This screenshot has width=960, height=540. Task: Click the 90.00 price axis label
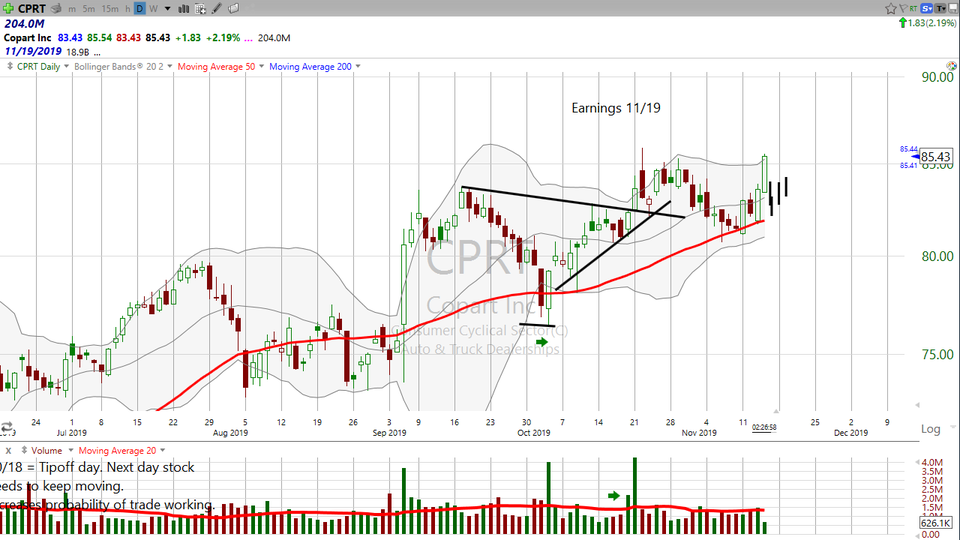(x=937, y=77)
